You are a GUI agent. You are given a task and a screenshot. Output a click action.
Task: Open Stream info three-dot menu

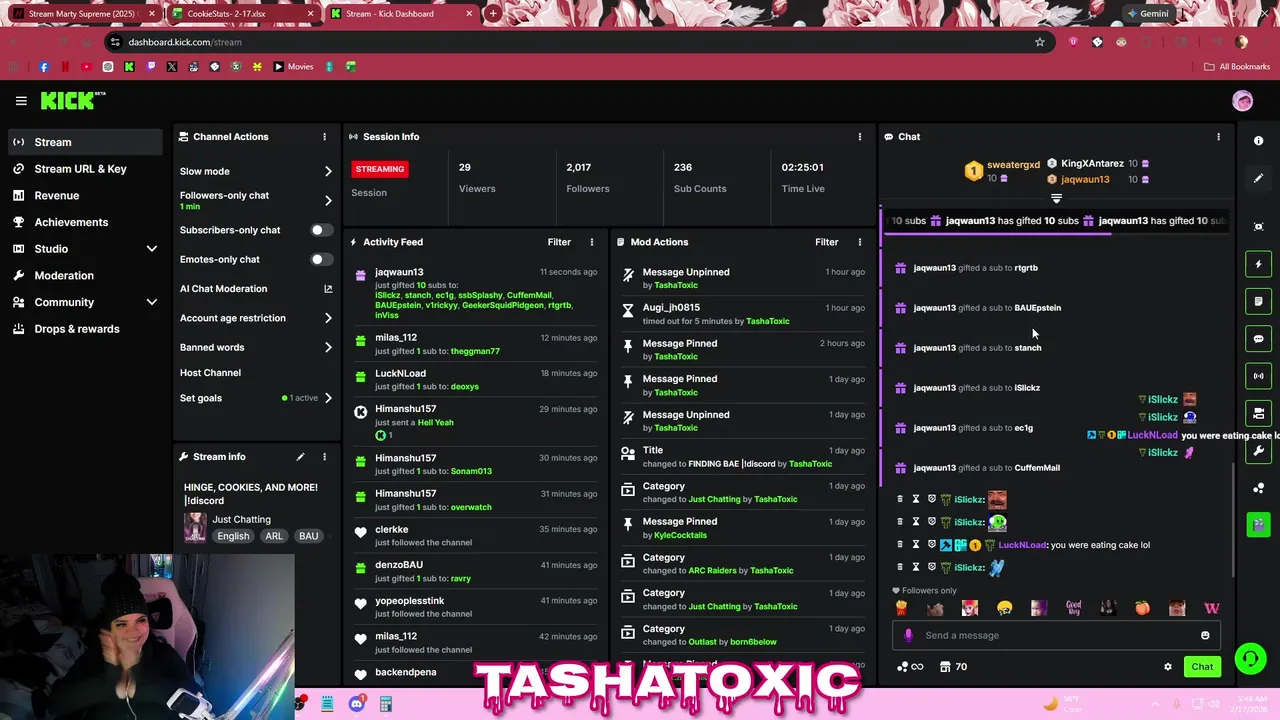coord(324,457)
